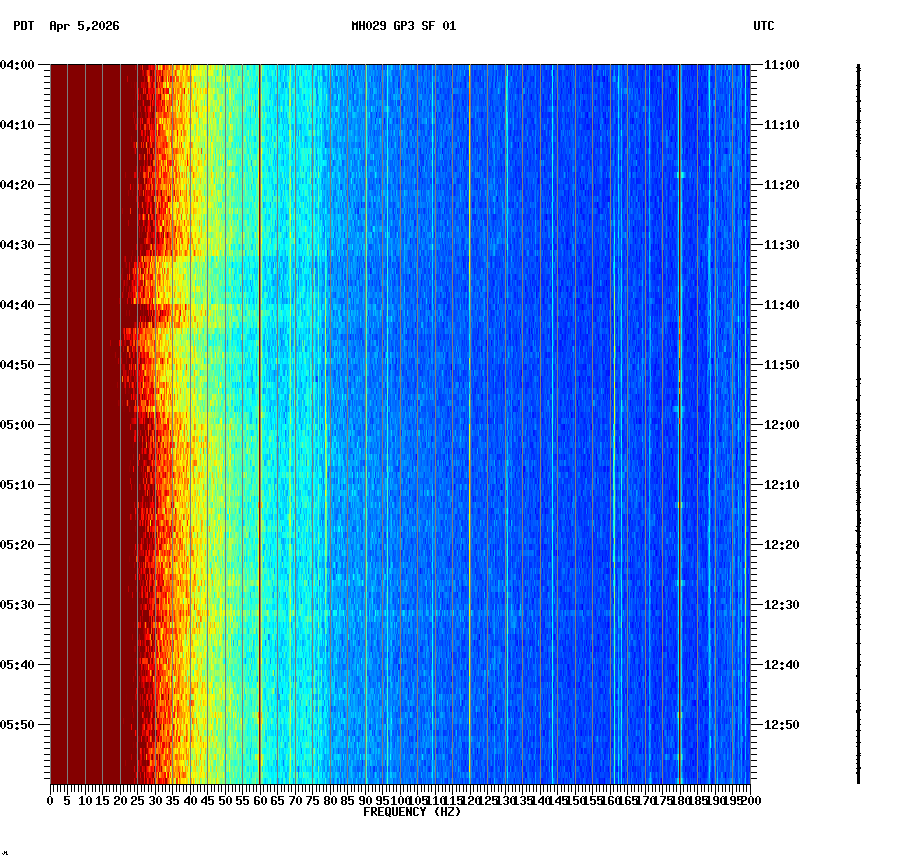The width and height of the screenshot is (902, 864).
Task: Click the 100 Hz frequency tick mark
Action: coord(399,789)
